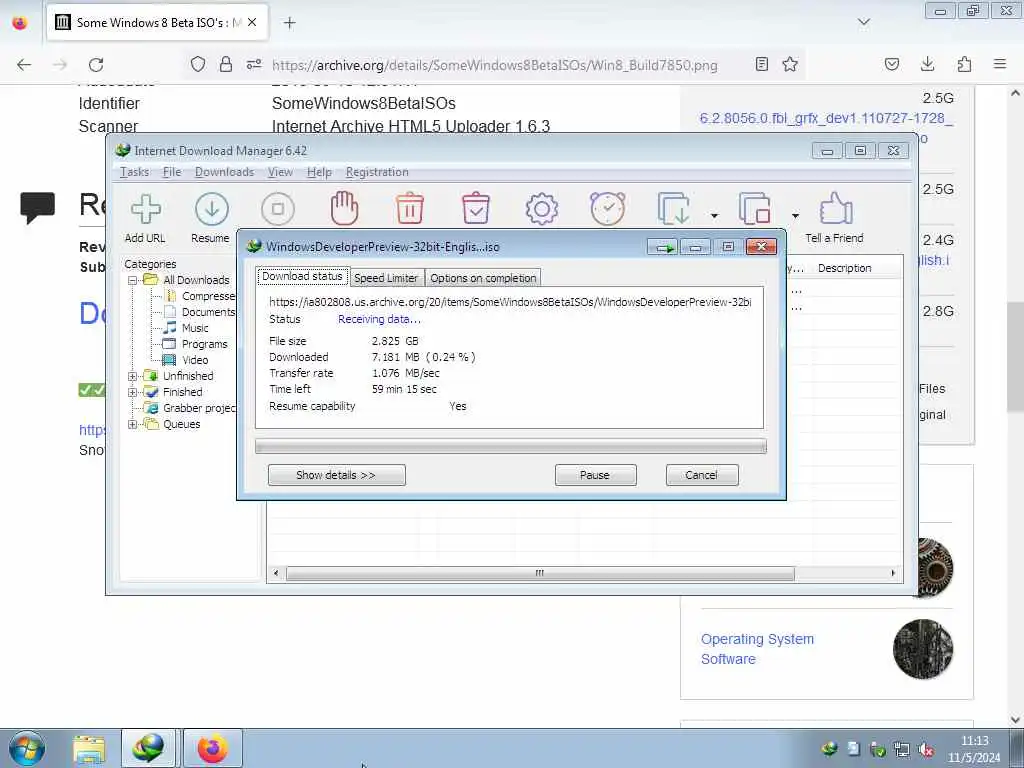Viewport: 1024px width, 768px height.
Task: Click the site padlock icon
Action: coord(226,64)
